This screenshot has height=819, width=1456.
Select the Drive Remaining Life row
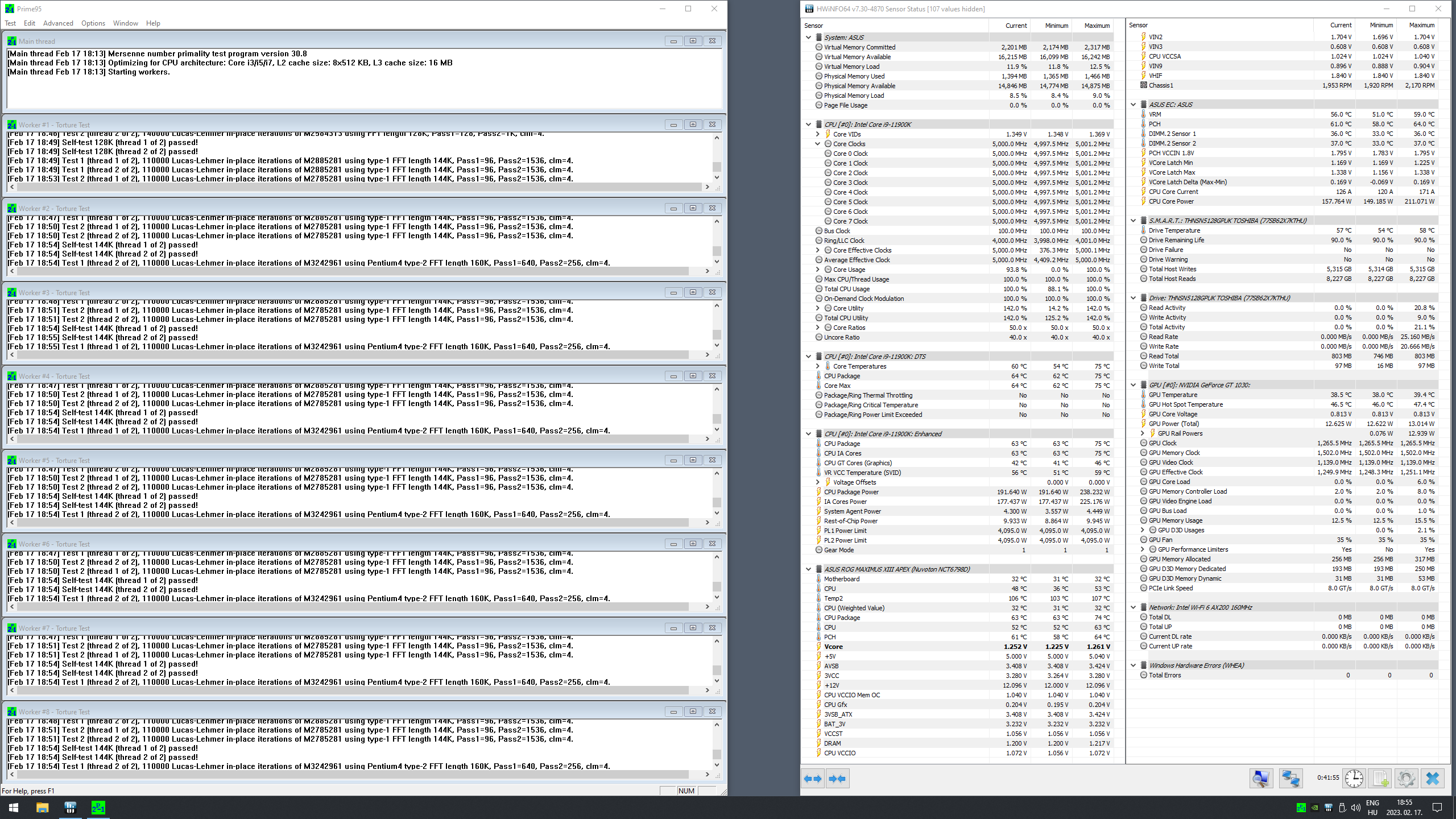pyautogui.click(x=1283, y=240)
